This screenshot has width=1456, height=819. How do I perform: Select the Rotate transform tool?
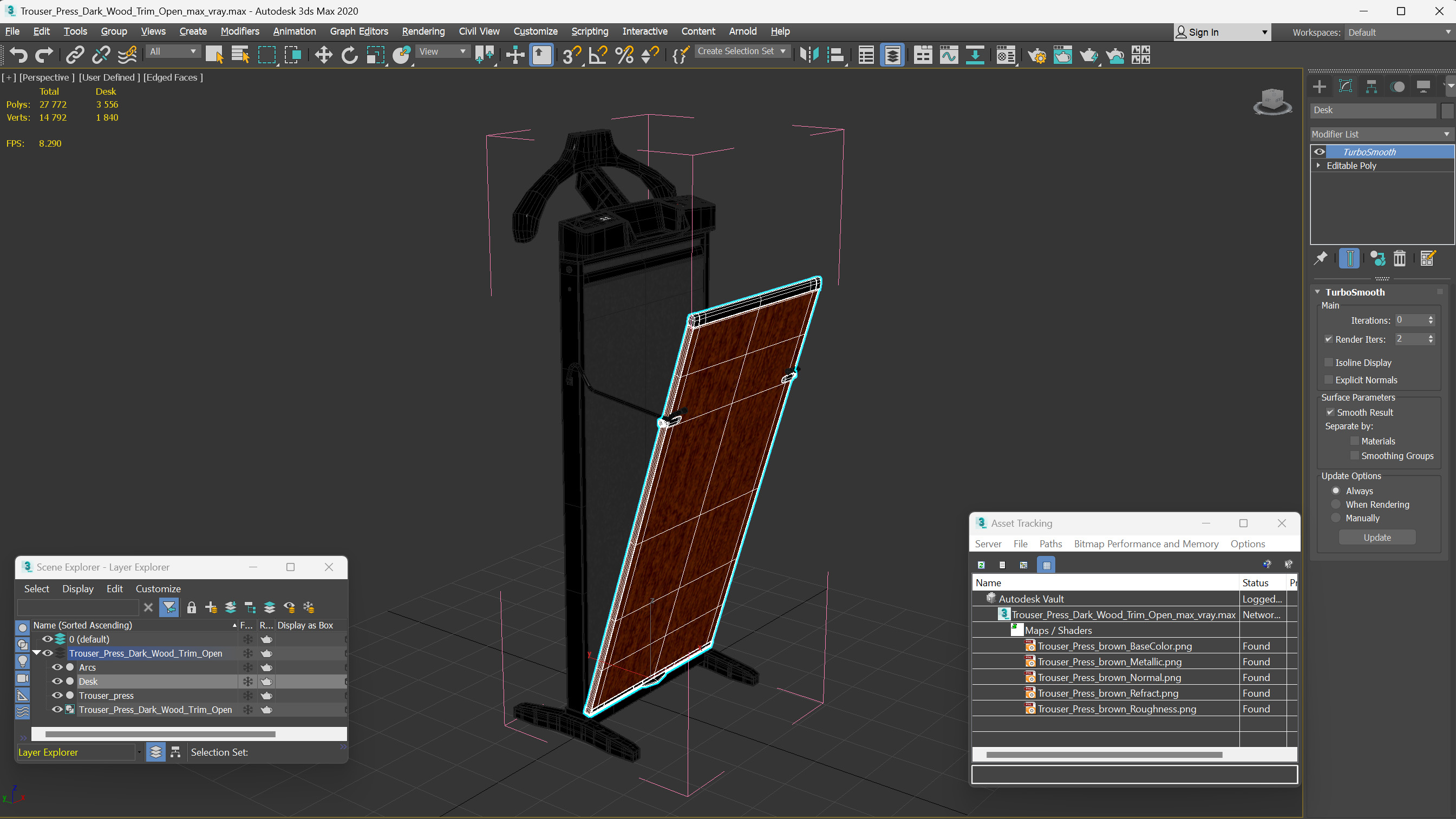(x=349, y=55)
